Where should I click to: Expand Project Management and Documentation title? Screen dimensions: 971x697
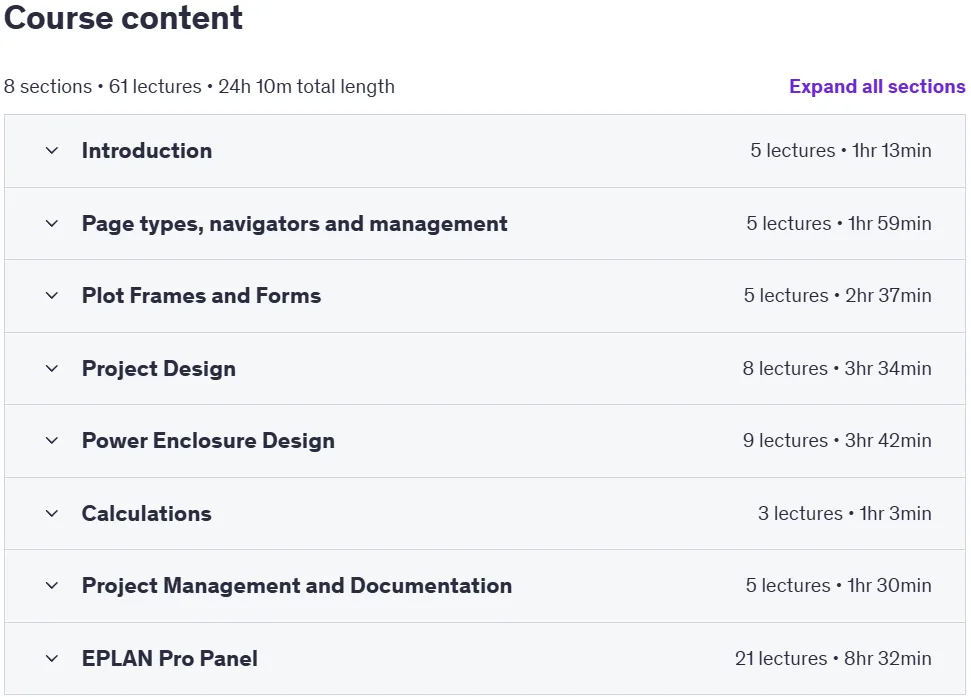click(297, 586)
